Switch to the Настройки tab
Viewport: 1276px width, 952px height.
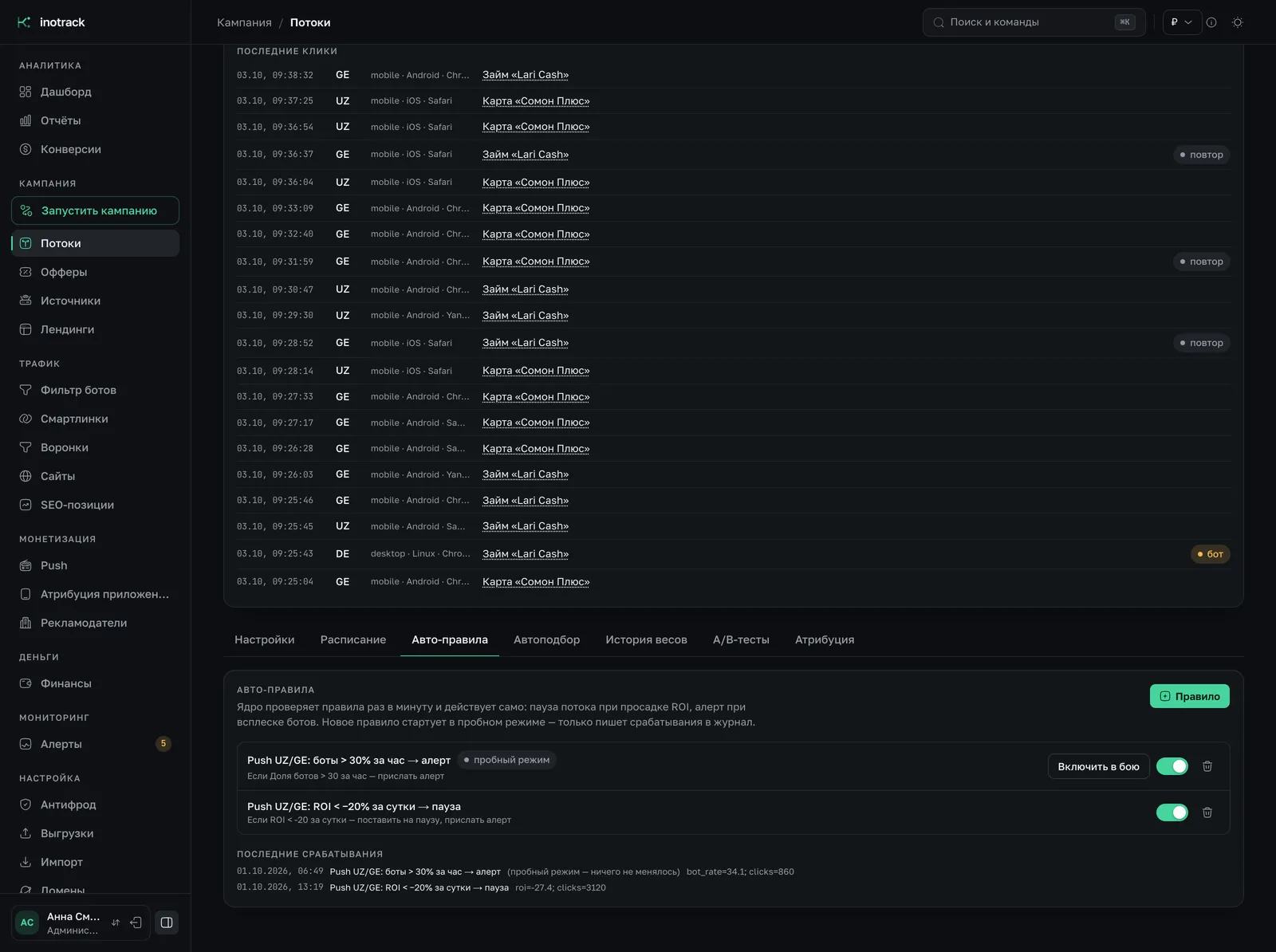pos(265,639)
